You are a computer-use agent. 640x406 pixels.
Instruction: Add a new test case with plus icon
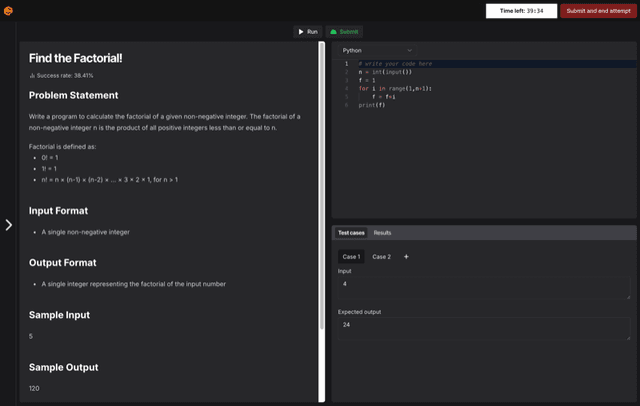[406, 257]
